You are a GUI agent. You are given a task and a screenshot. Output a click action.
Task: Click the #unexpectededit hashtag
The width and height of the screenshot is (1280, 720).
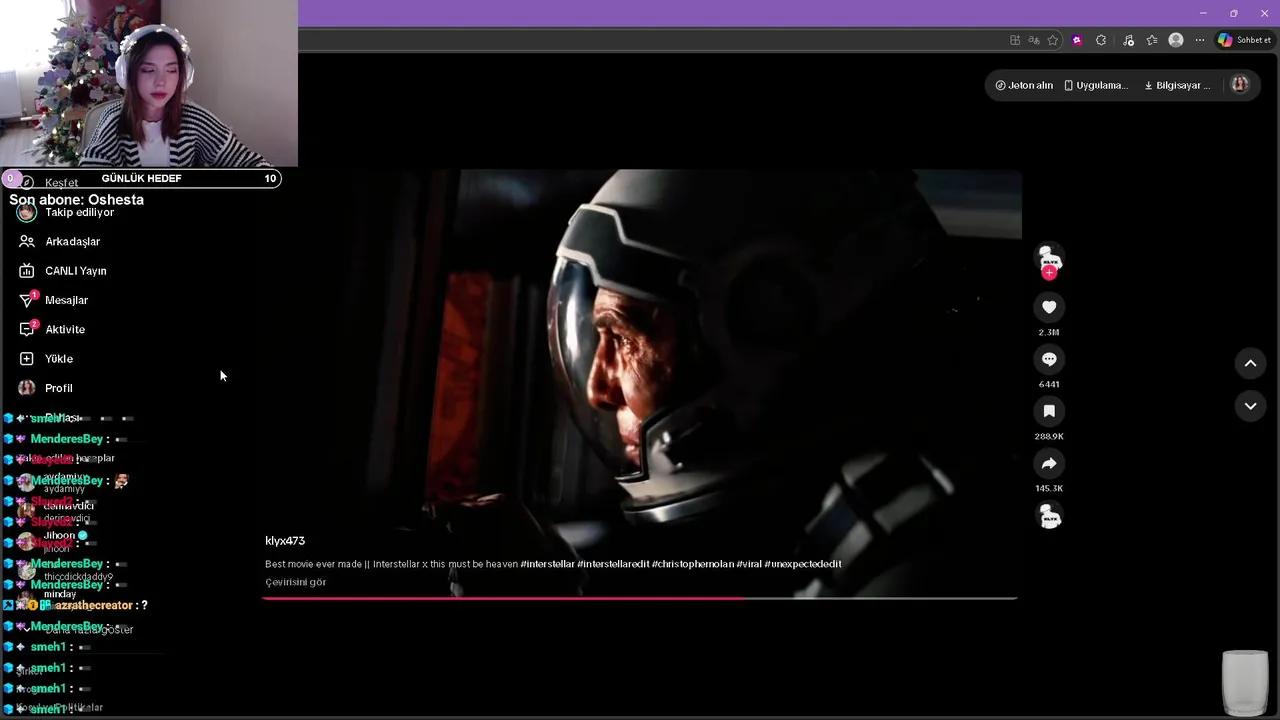[803, 564]
